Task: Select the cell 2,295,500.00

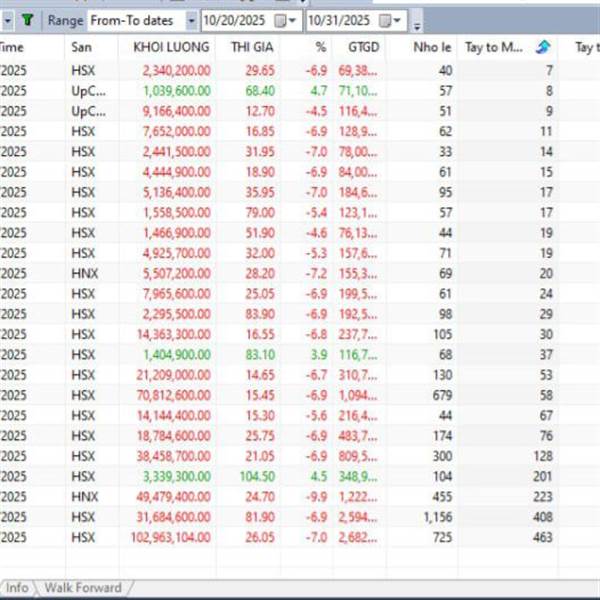Action: click(176, 314)
